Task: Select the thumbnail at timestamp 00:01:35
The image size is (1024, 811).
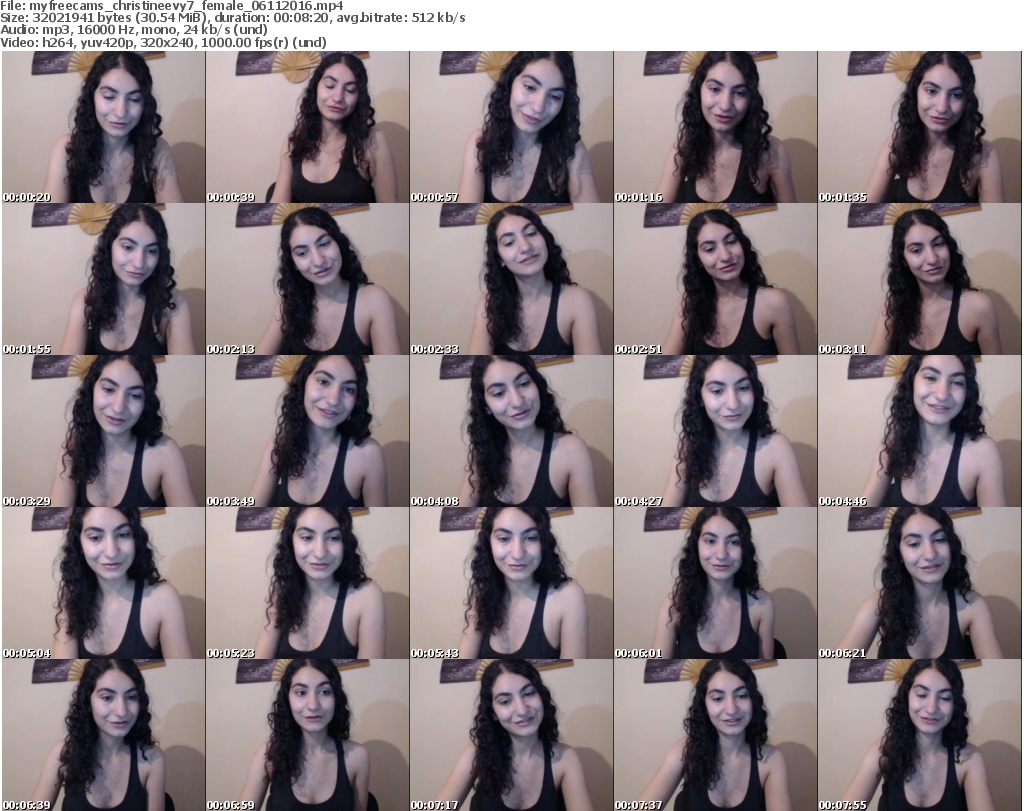Action: [920, 127]
